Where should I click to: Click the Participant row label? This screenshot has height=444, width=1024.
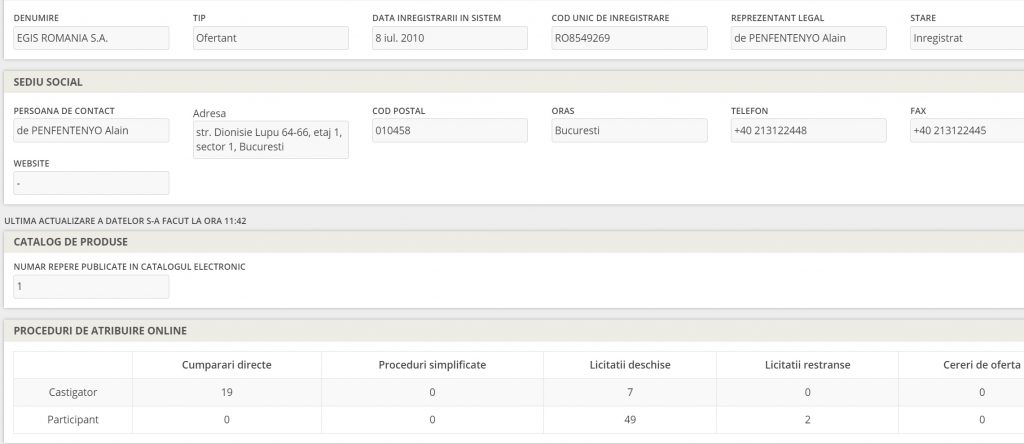[73, 420]
